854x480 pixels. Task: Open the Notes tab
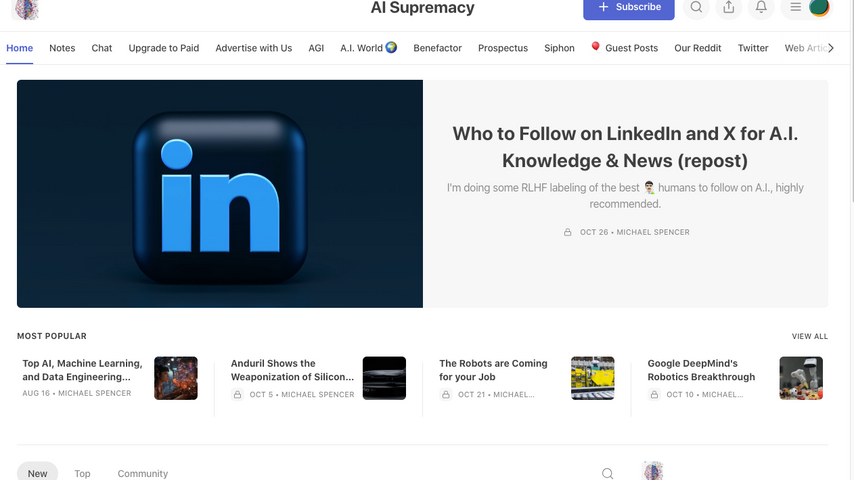(62, 48)
